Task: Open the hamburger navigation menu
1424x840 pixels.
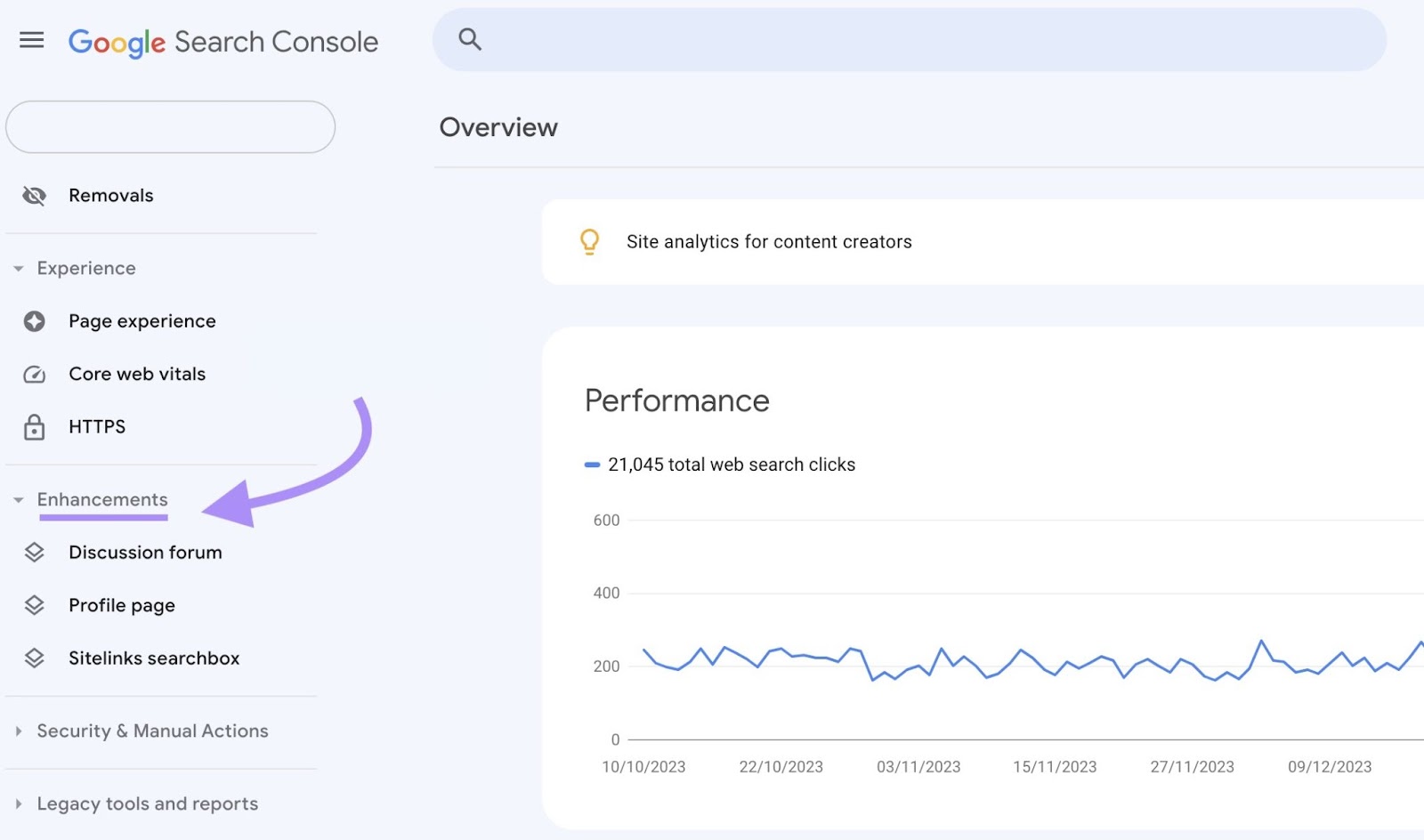Action: [x=31, y=40]
